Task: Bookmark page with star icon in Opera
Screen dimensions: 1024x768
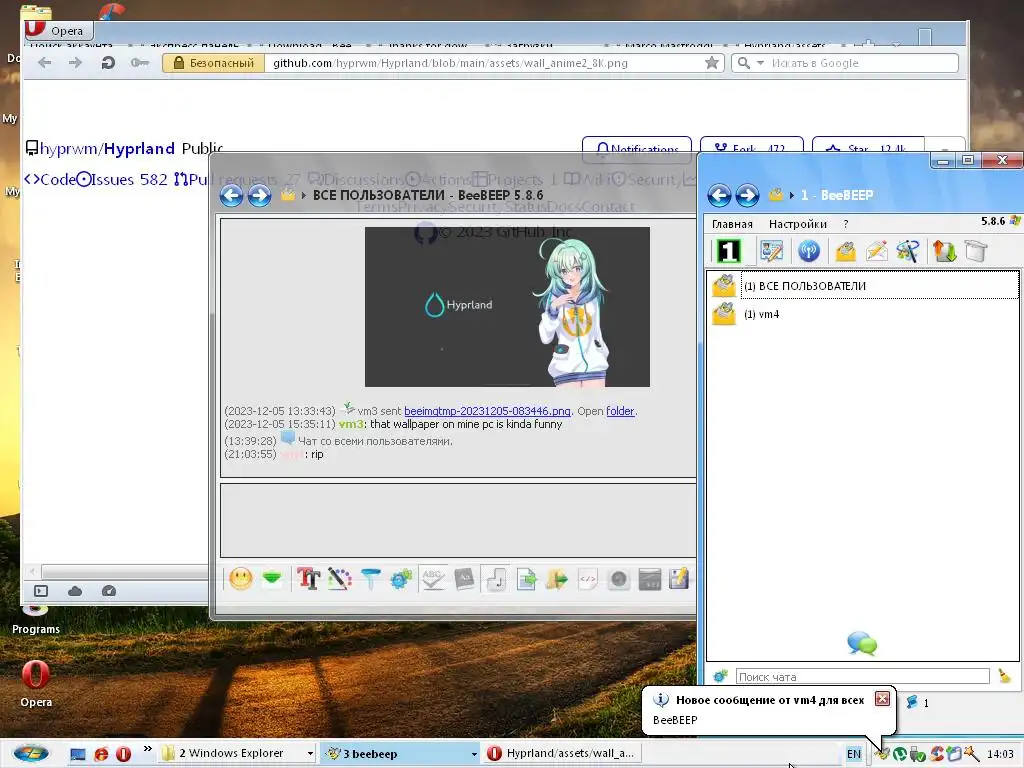Action: [x=712, y=63]
